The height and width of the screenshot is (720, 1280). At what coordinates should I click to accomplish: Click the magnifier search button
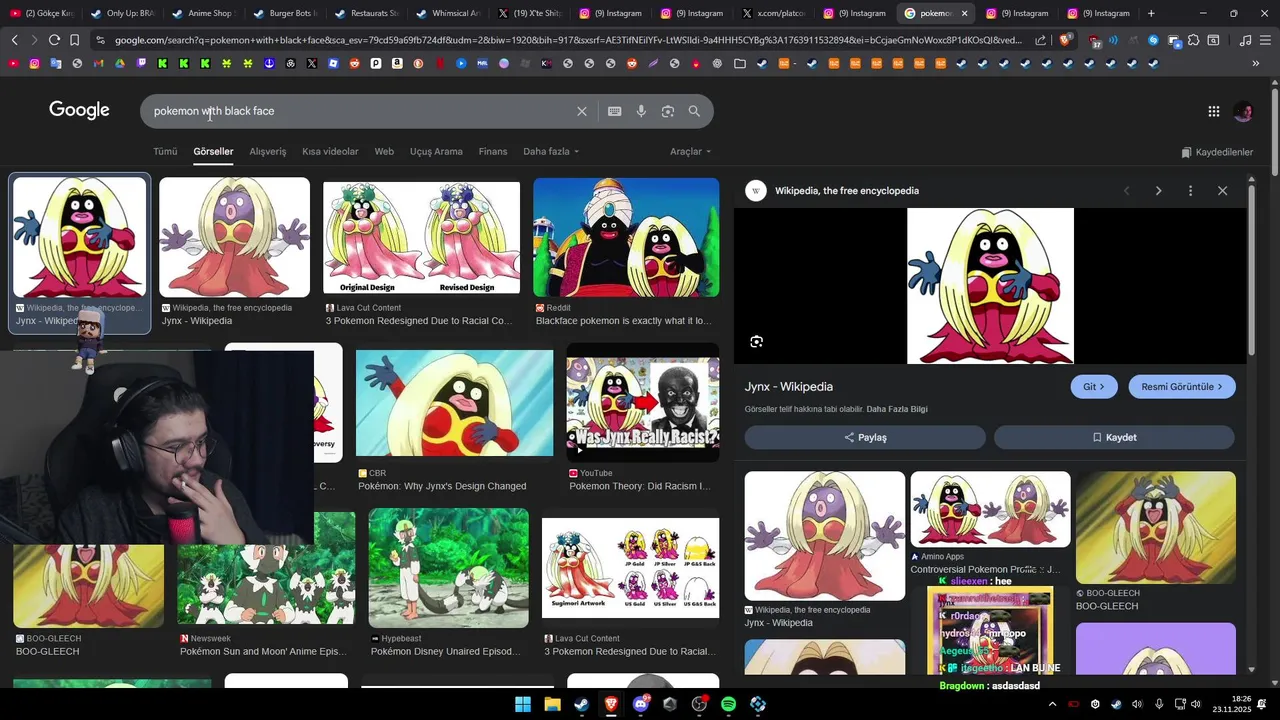pos(694,111)
